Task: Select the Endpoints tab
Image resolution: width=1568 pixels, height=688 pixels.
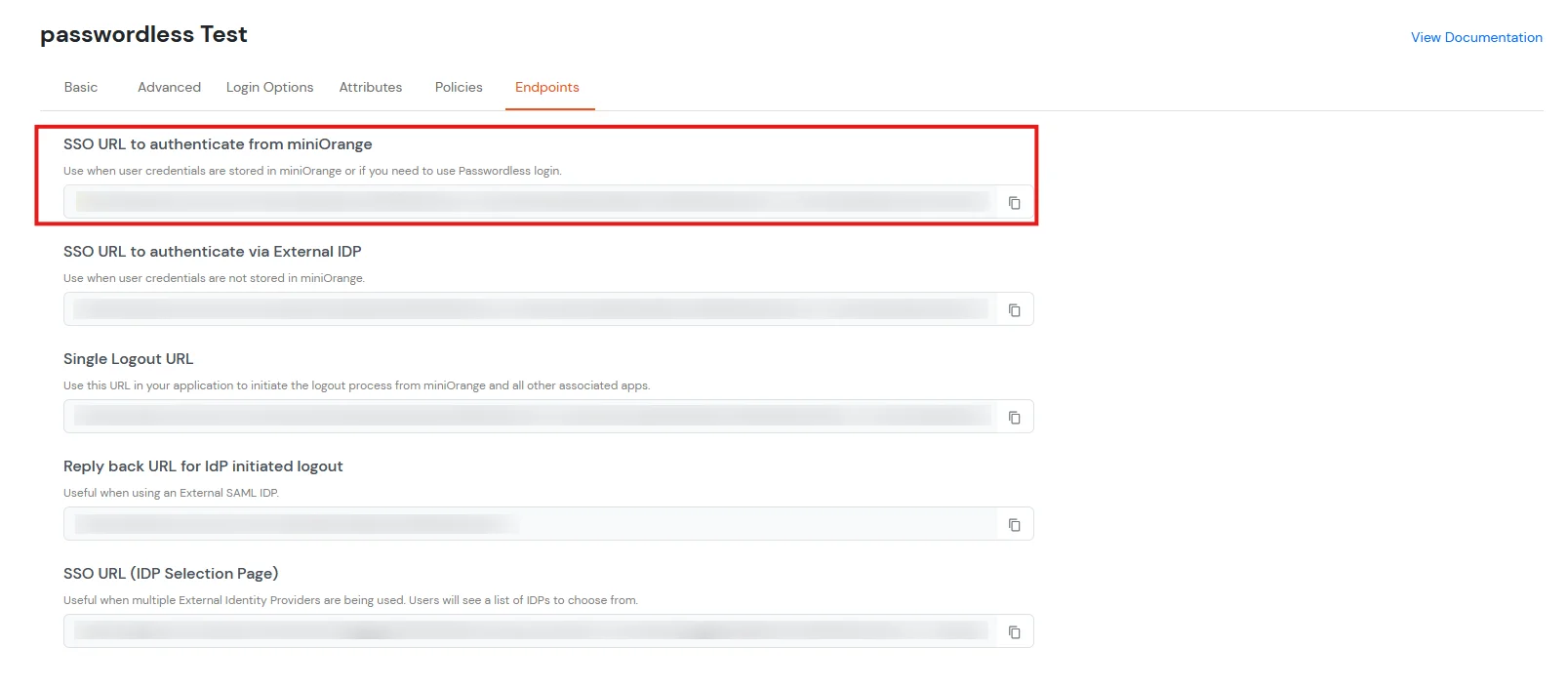Action: pyautogui.click(x=547, y=87)
